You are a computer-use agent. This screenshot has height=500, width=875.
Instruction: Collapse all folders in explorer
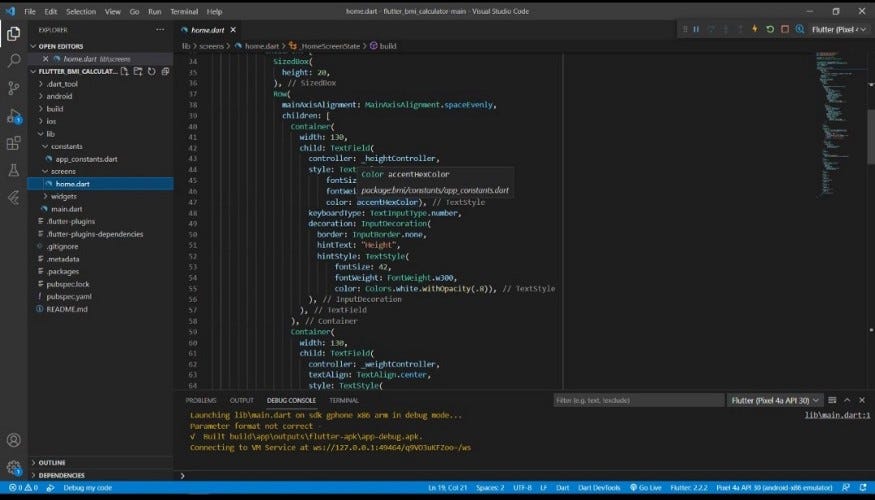165,71
